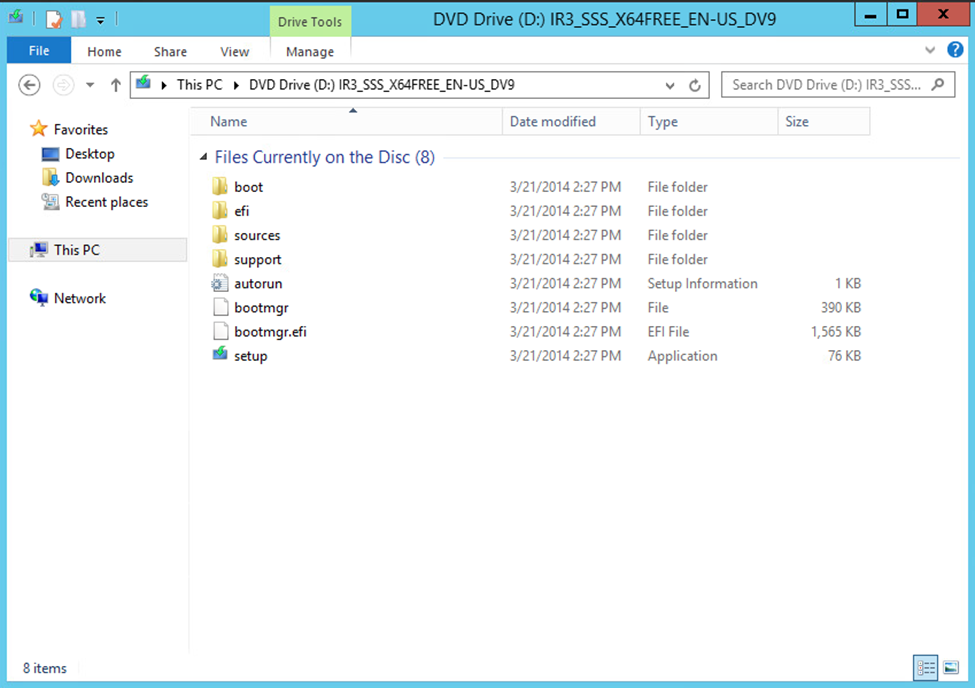
Task: Click the Forward arrow navigation button
Action: point(63,85)
